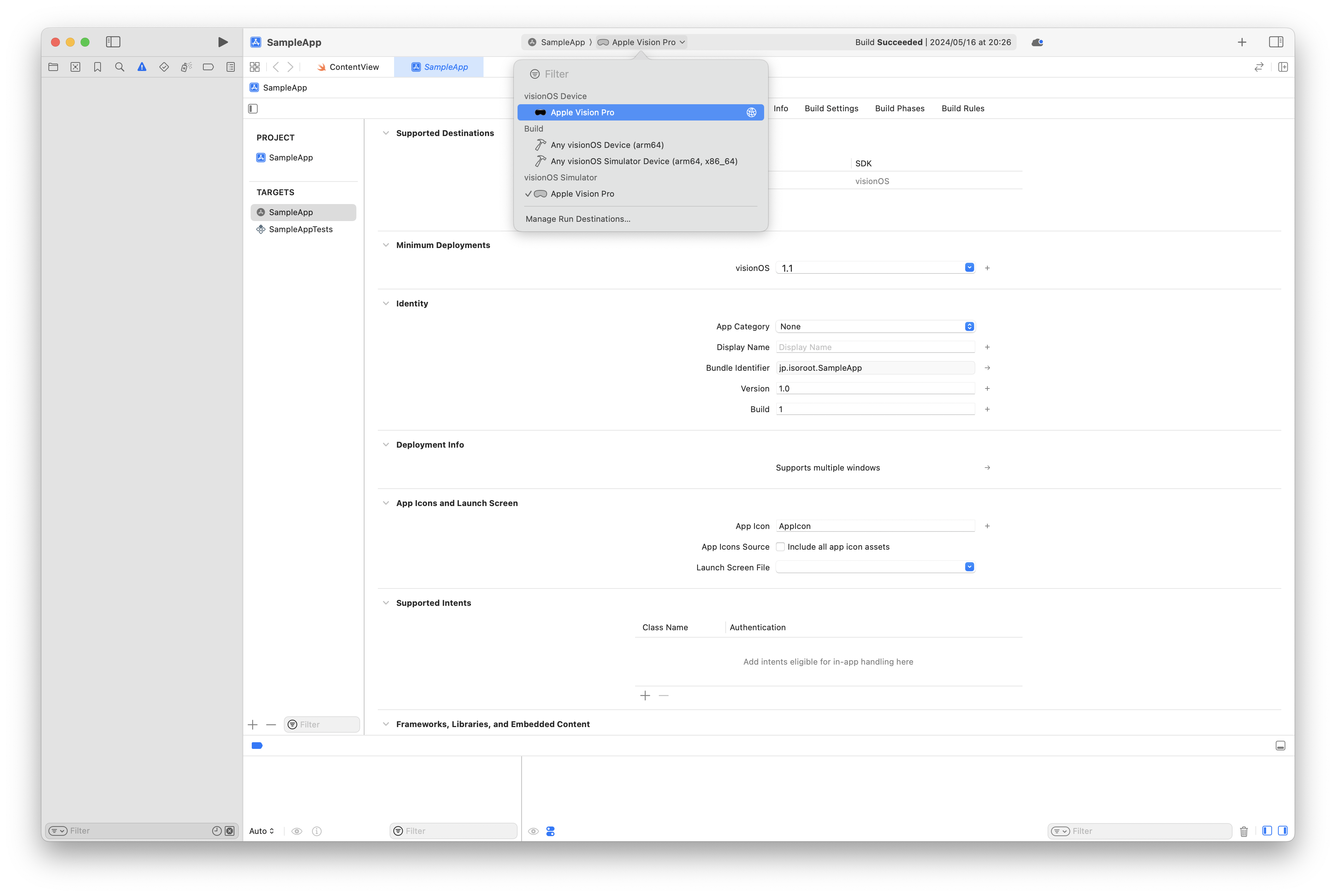Image resolution: width=1336 pixels, height=896 pixels.
Task: Open the debug navigator spray icon
Action: (186, 67)
